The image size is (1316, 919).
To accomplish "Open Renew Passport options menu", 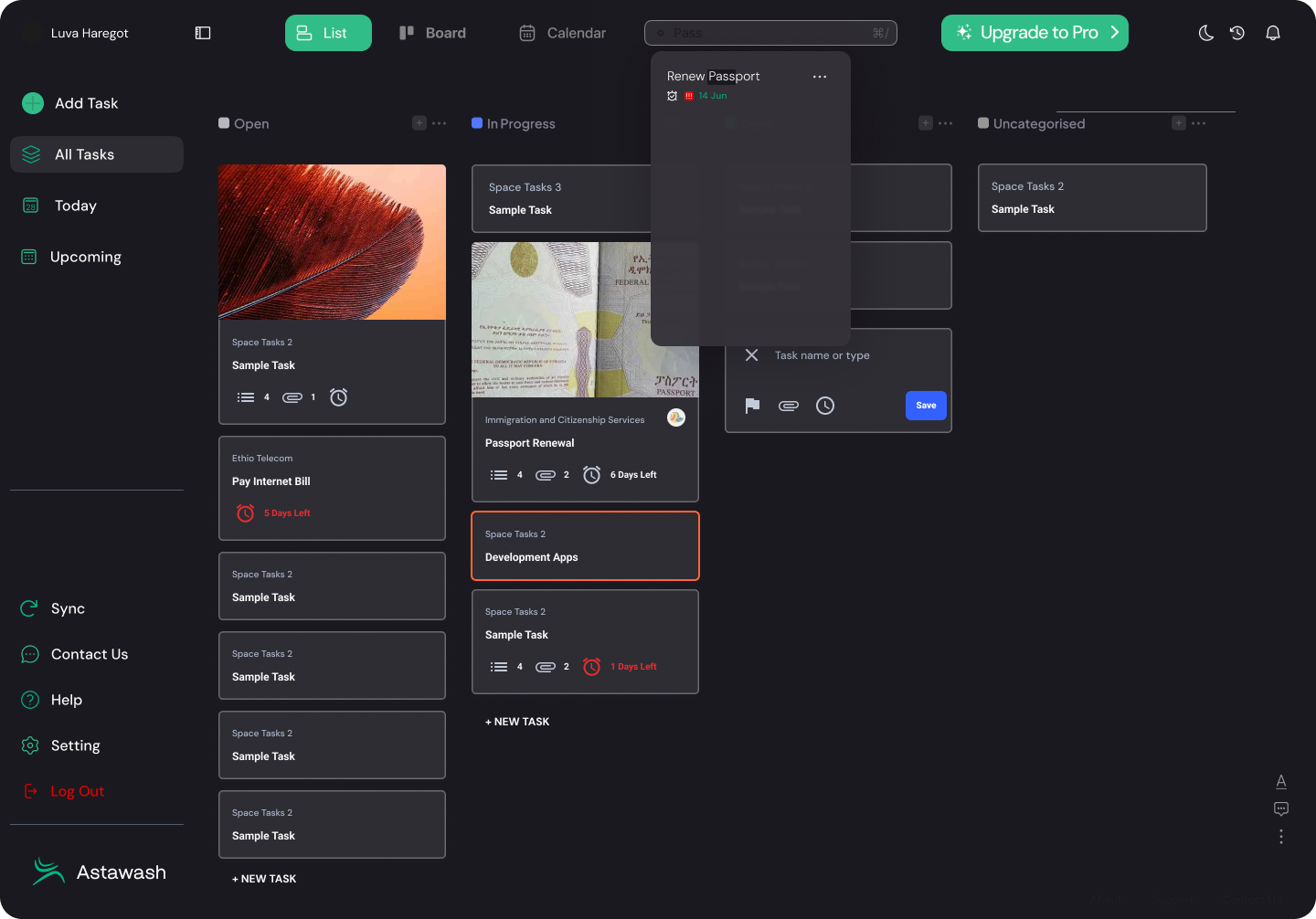I will (x=820, y=77).
